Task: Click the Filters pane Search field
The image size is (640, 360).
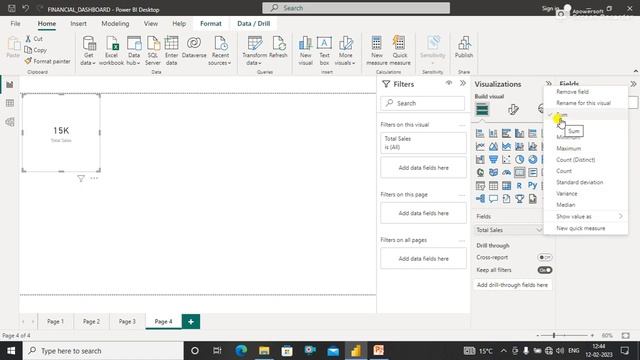Action: [423, 103]
